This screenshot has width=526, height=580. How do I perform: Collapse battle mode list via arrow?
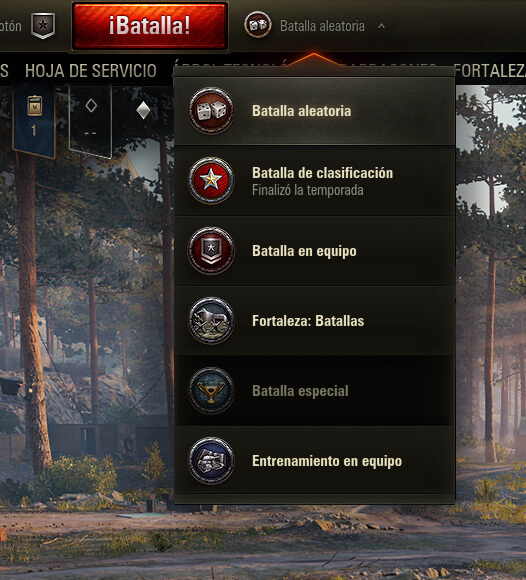[381, 26]
